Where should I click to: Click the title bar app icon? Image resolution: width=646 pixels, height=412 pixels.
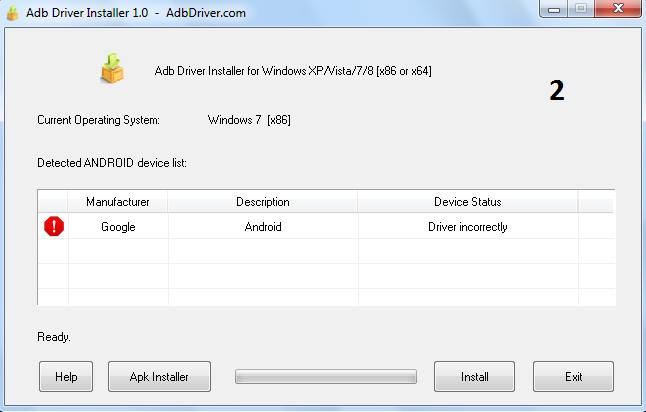[x=13, y=10]
